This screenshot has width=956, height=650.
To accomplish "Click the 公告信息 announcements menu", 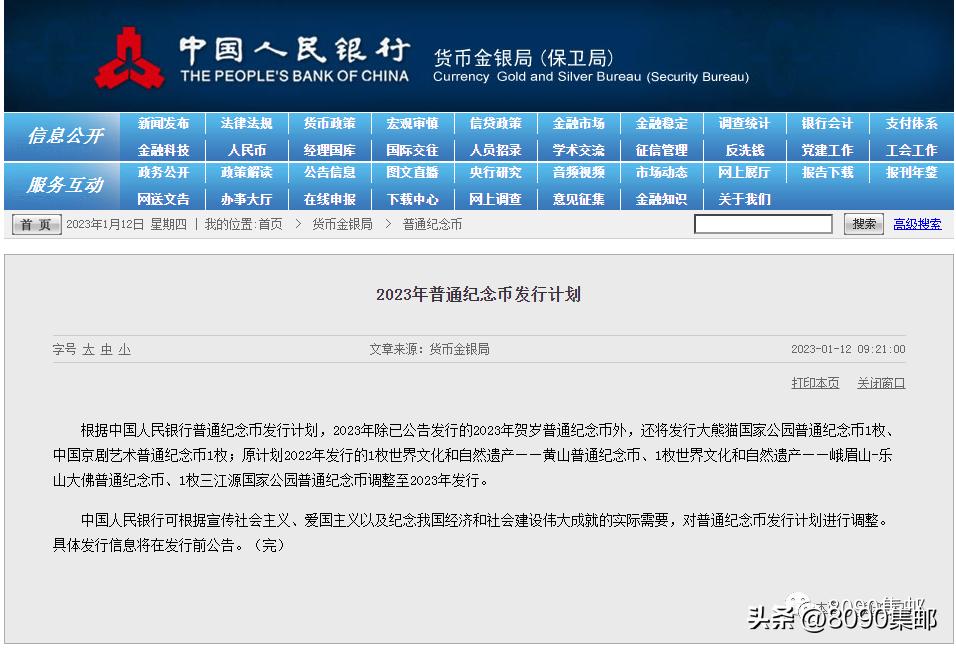I will 330,174.
